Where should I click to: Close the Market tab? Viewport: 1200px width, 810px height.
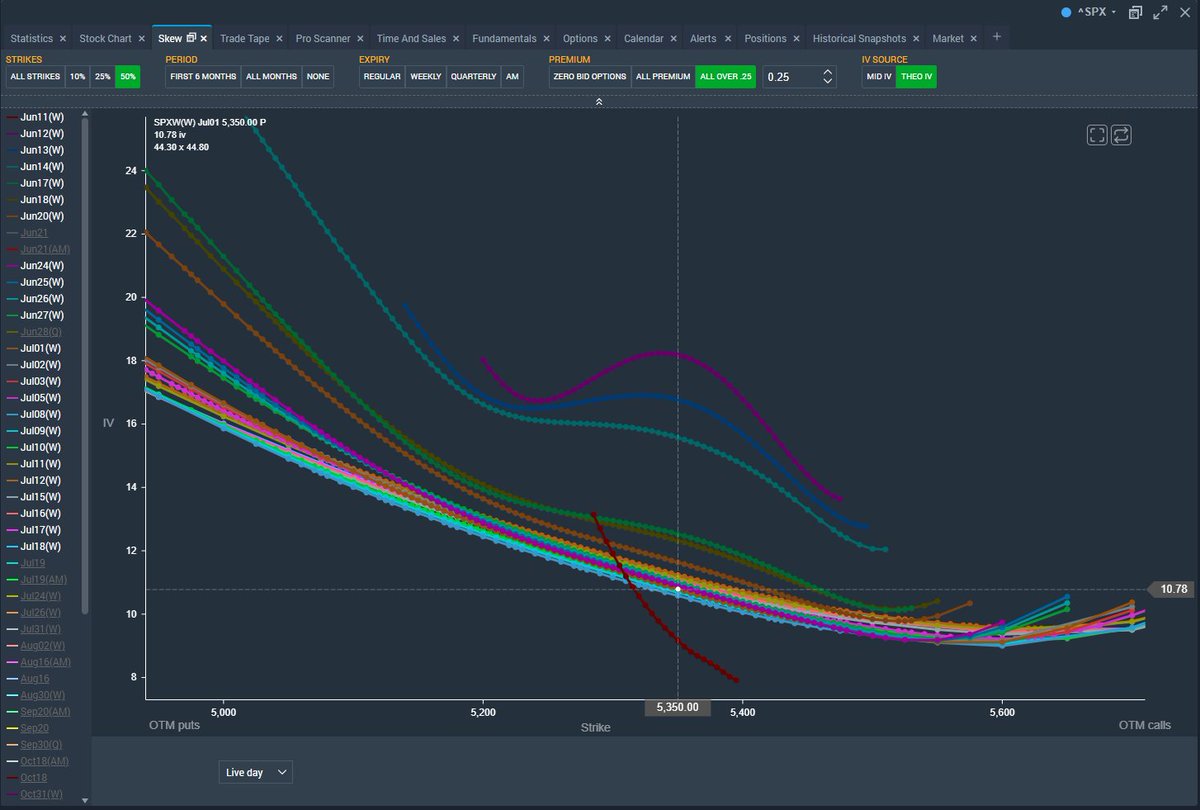click(974, 39)
